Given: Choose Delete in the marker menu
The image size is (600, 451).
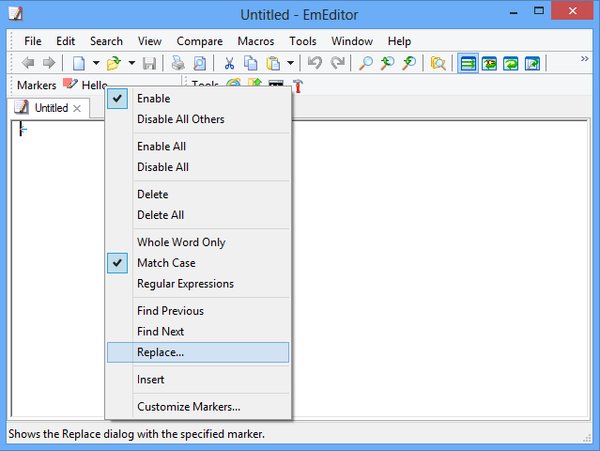Looking at the screenshot, I should (198, 194).
